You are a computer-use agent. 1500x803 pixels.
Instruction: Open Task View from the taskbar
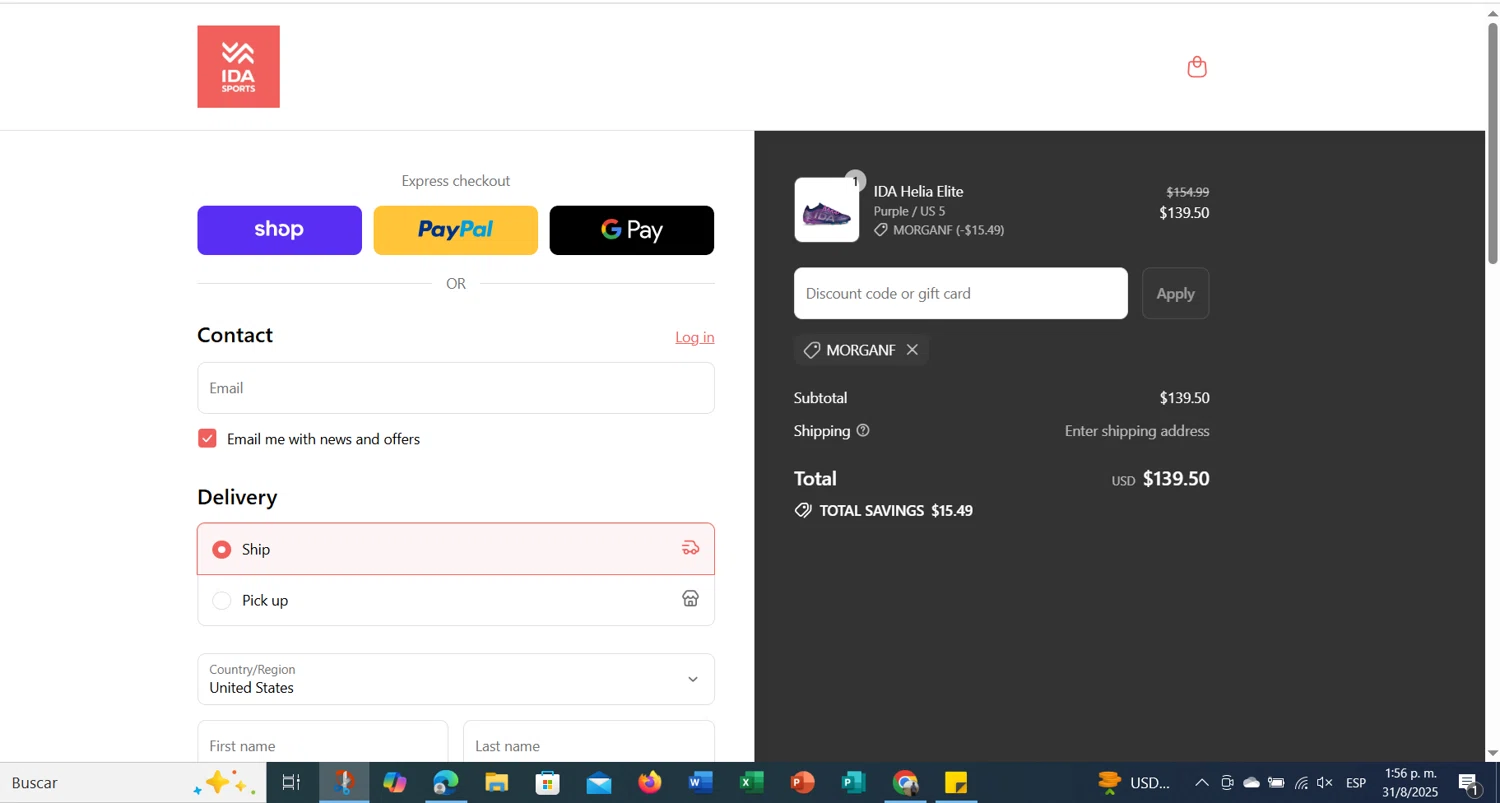click(291, 783)
